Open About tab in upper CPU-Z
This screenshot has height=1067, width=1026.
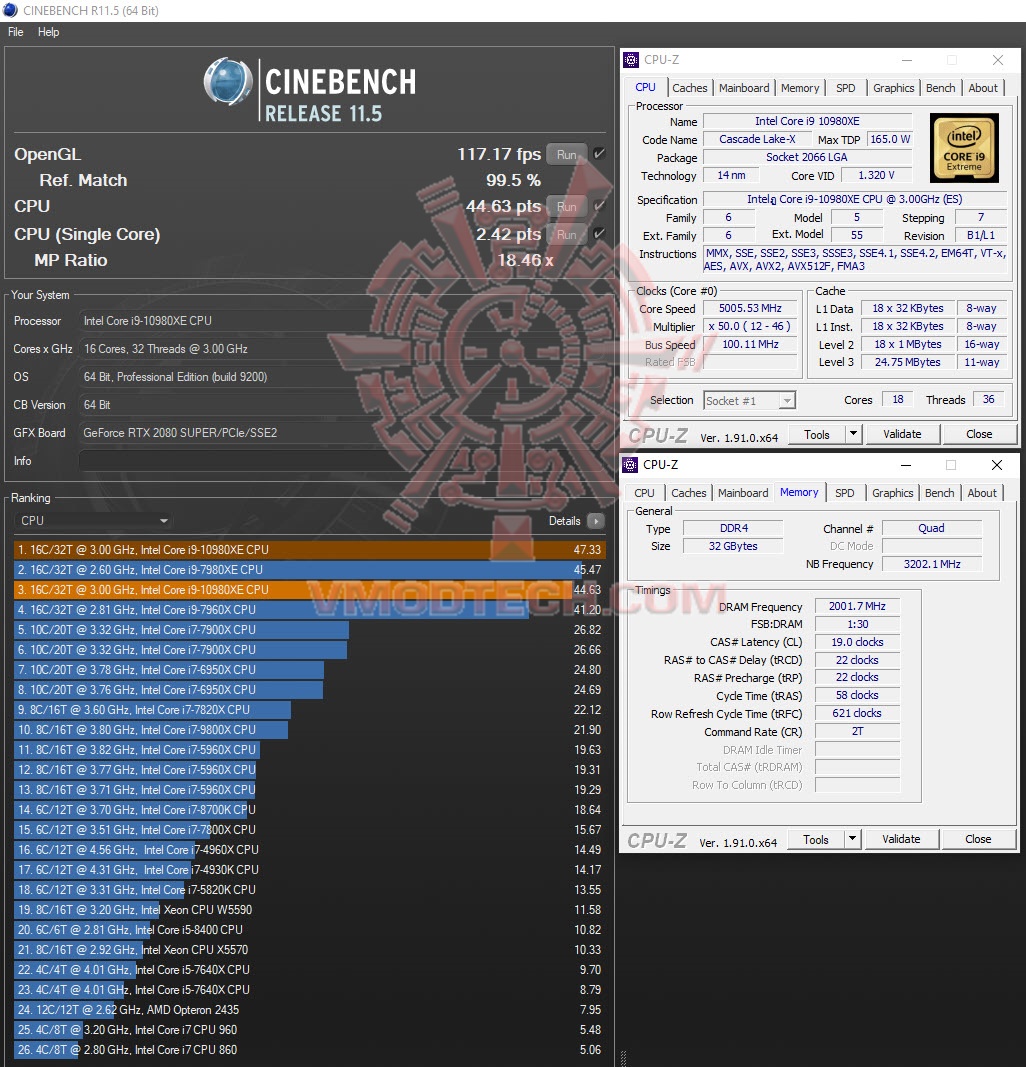click(982, 88)
